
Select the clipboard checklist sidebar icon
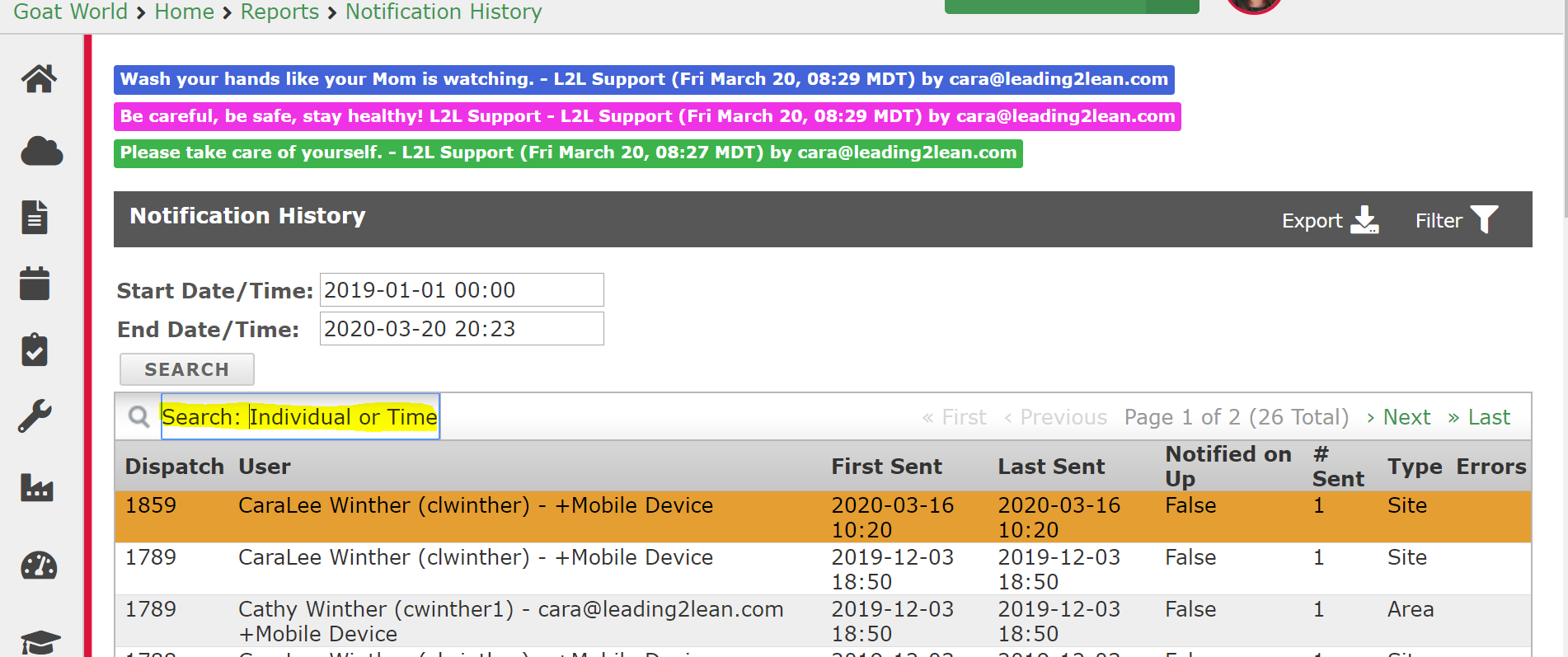coord(35,350)
